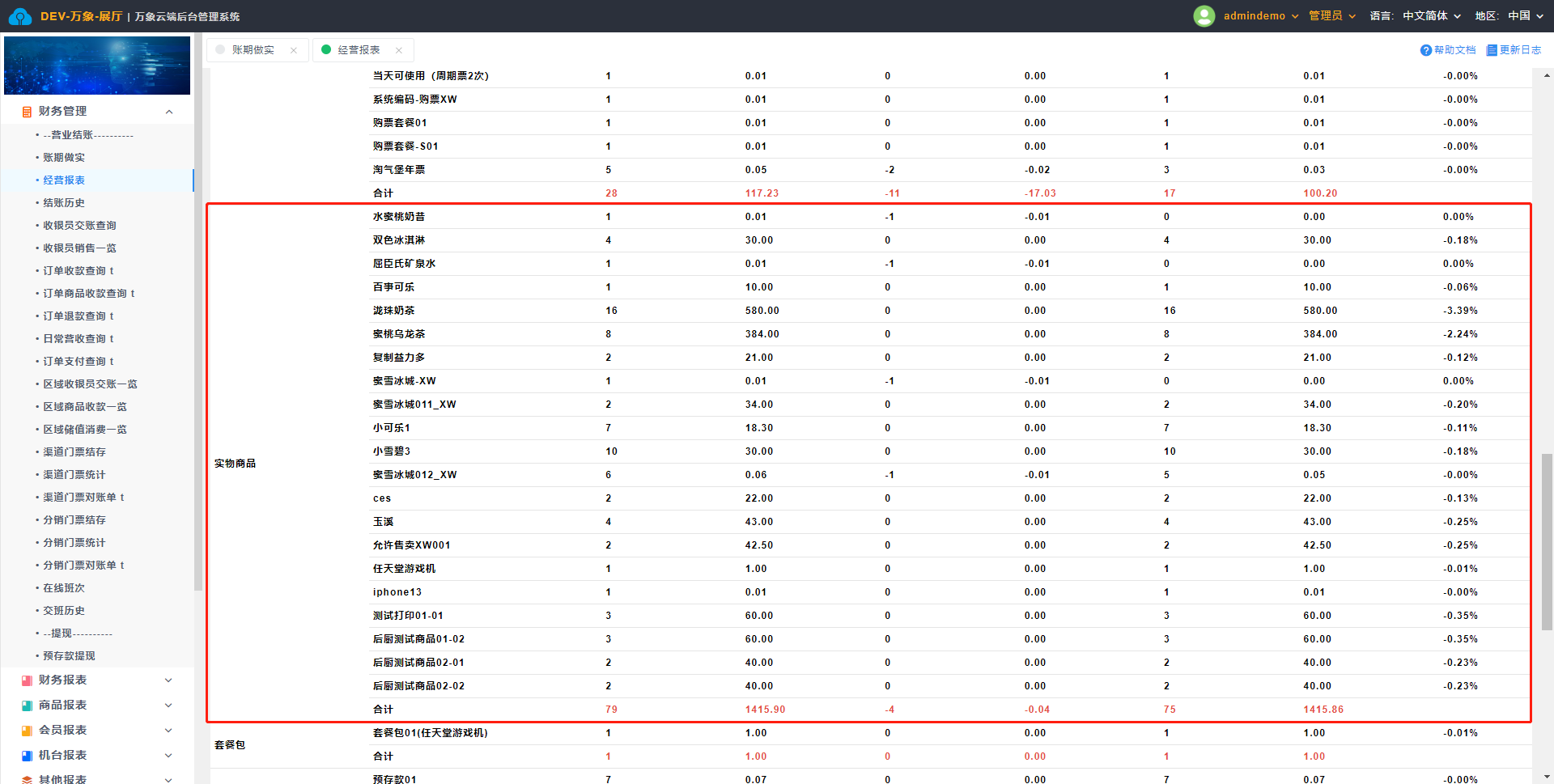Expand the 商品报表 section
Viewport: 1554px width, 784px height.
coord(168,706)
